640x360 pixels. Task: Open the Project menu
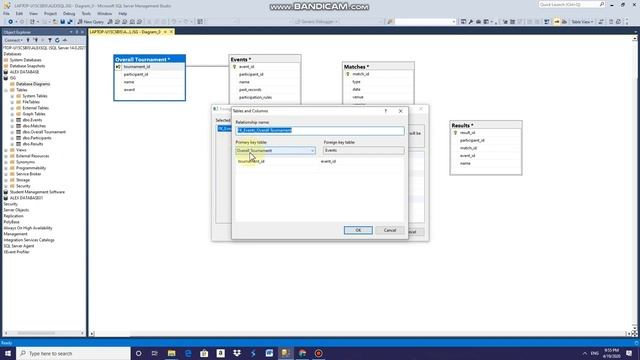pos(51,13)
